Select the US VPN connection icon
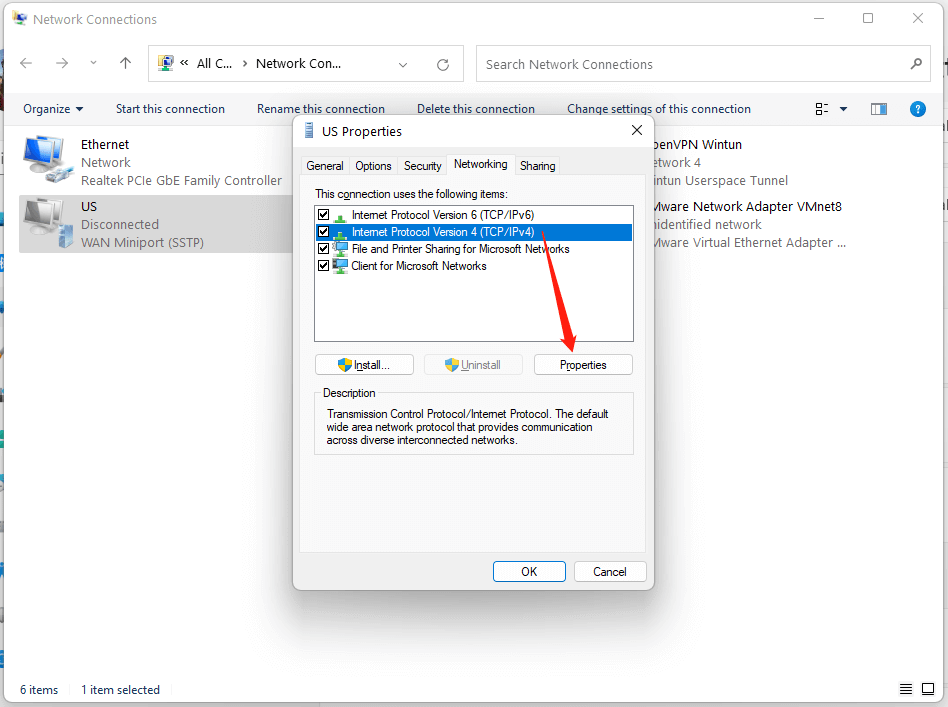Screen dimensions: 948x707 click(x=48, y=223)
